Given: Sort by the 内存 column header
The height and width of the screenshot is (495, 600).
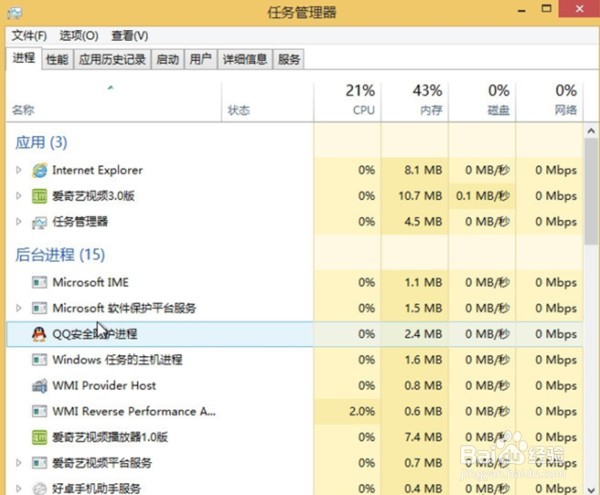Looking at the screenshot, I should tap(415, 101).
